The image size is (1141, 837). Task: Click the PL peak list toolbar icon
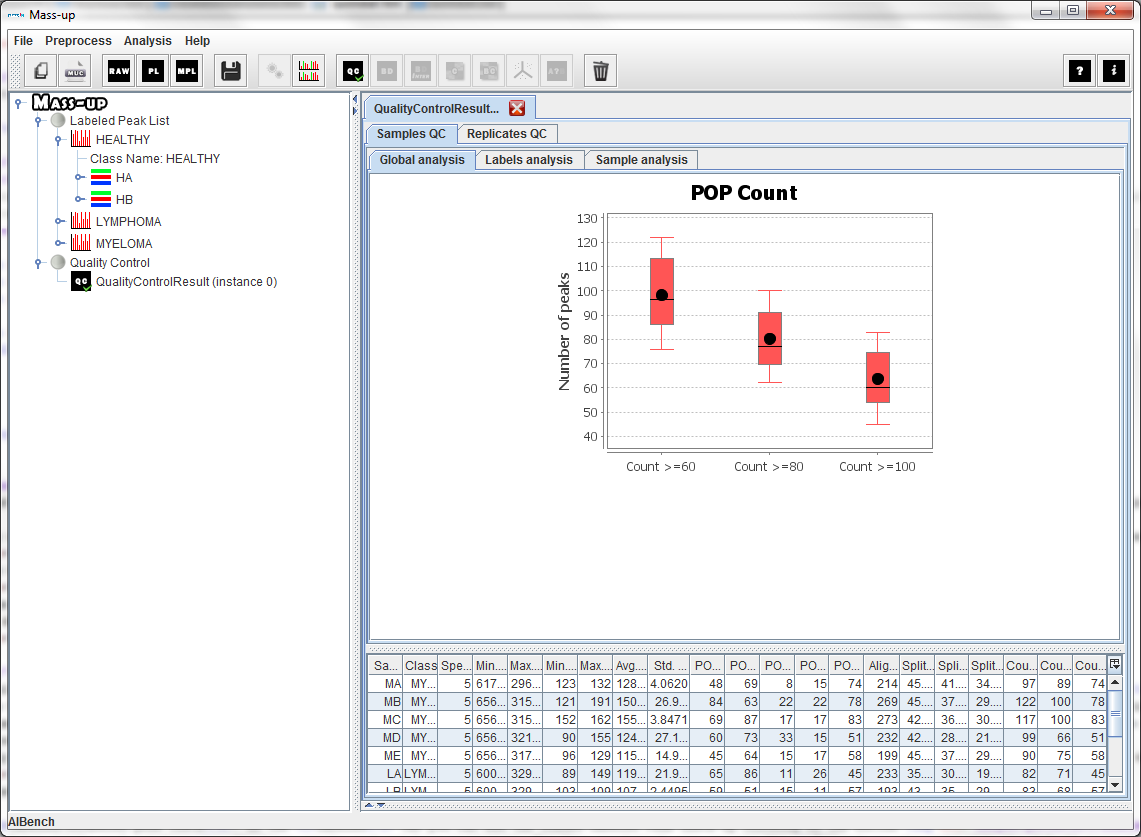[153, 71]
